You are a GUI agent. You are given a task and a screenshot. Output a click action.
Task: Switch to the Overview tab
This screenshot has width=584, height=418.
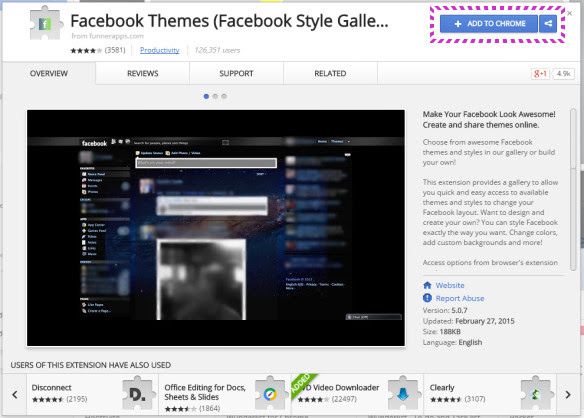coord(49,73)
